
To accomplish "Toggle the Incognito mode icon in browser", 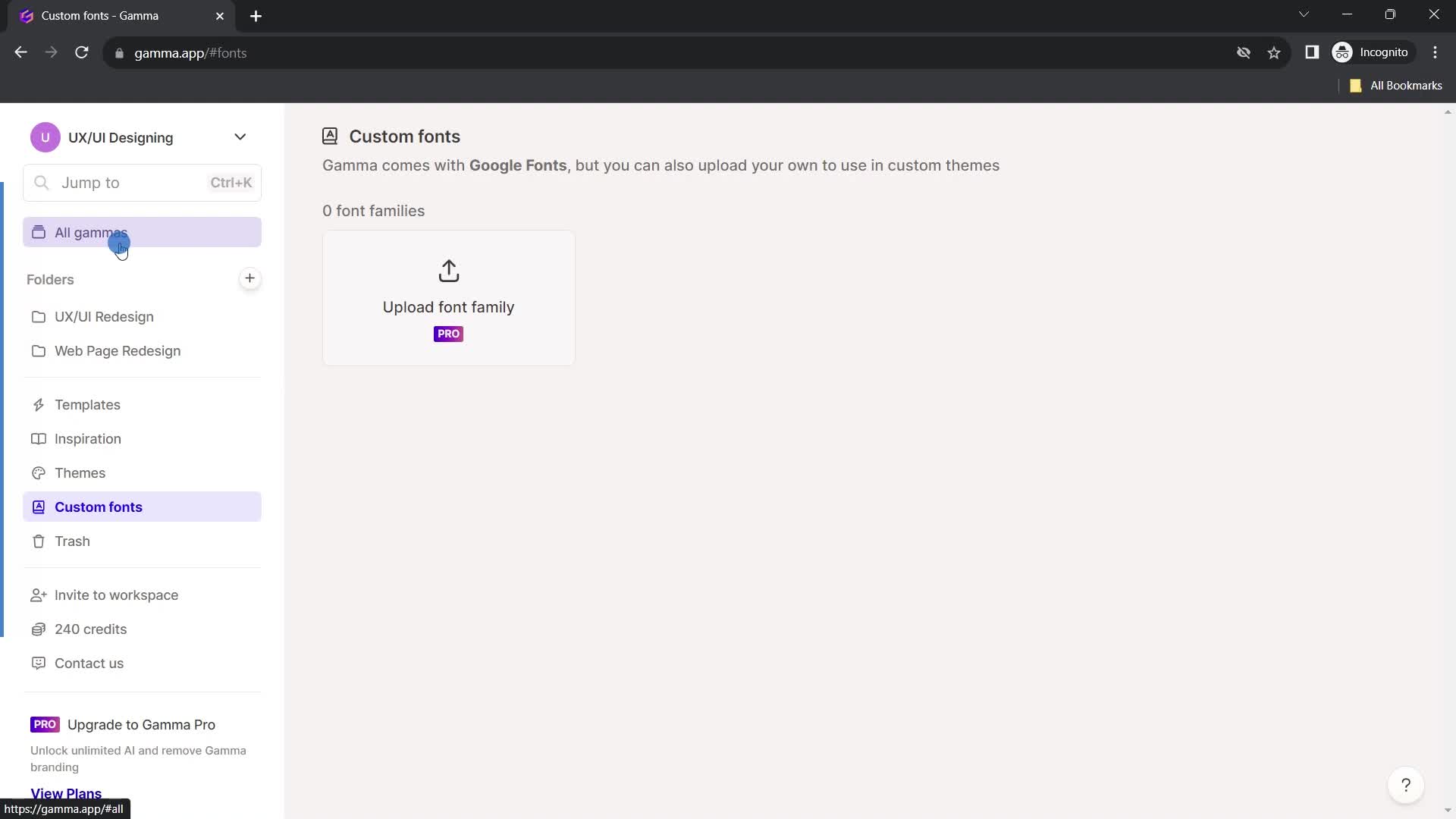I will pyautogui.click(x=1344, y=52).
